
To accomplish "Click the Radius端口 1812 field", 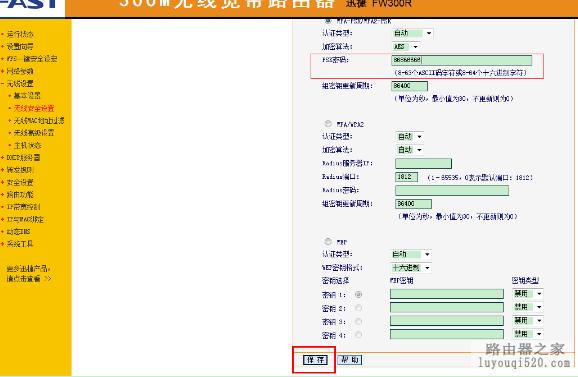I will point(406,177).
